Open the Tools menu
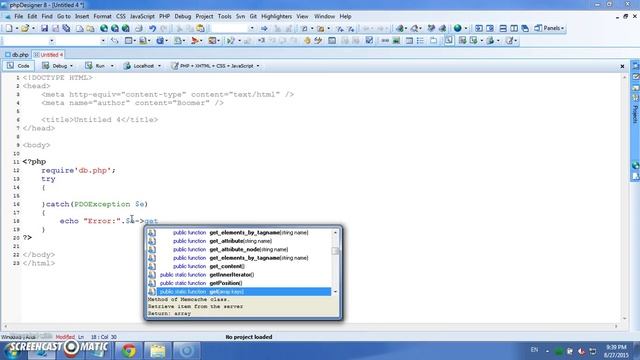Image resolution: width=640 pixels, height=360 pixels. click(224, 16)
